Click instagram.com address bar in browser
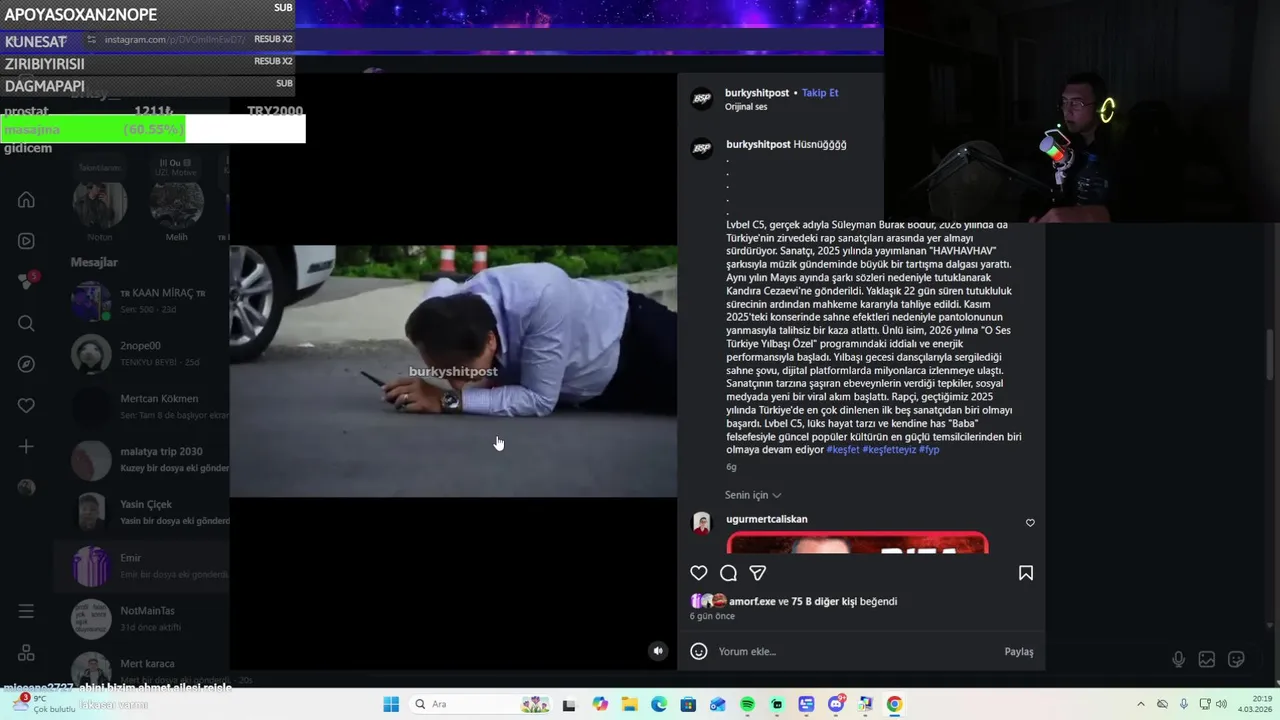The image size is (1280, 720). 175,40
